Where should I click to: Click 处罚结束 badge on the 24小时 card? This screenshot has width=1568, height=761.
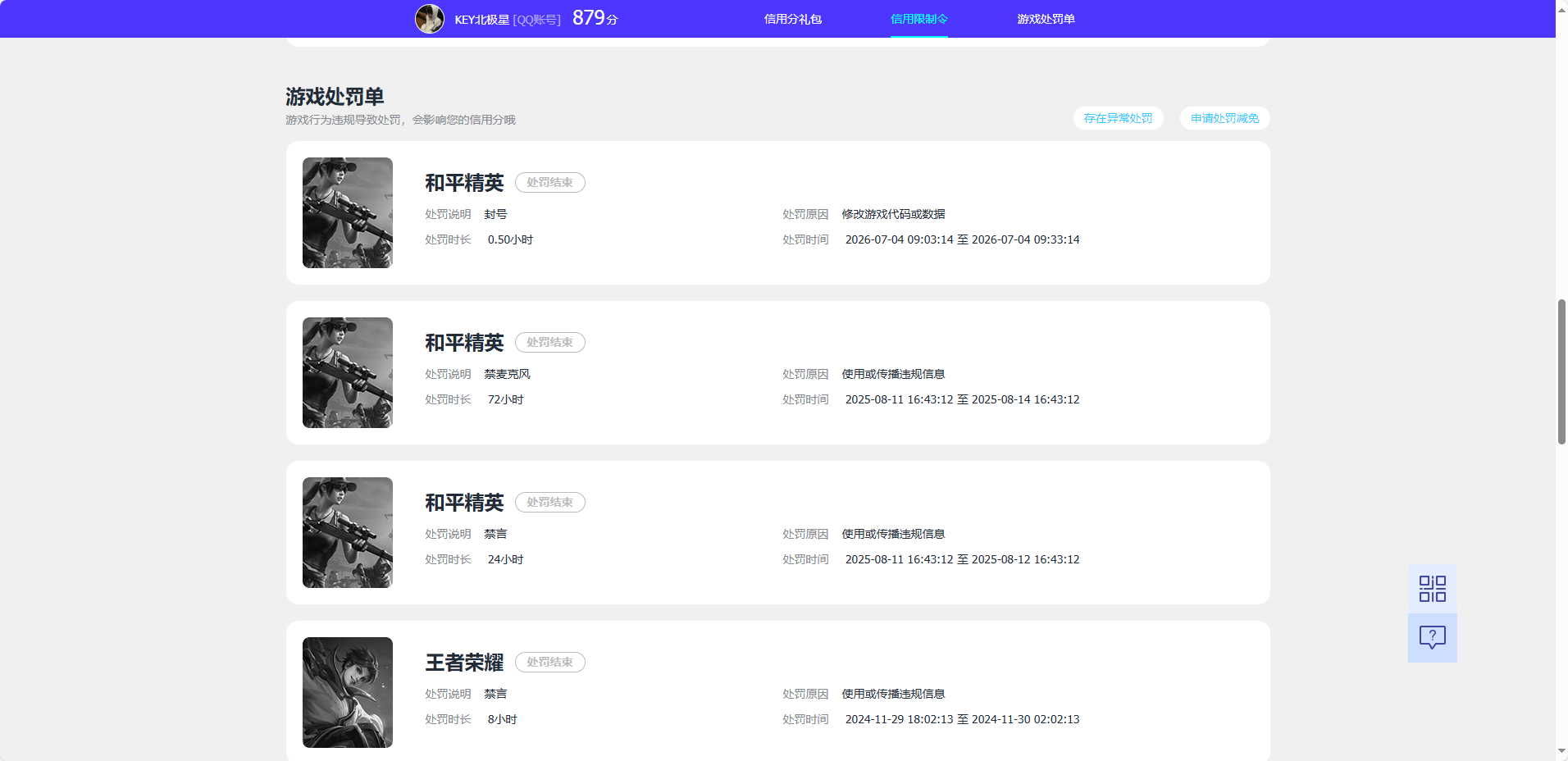pyautogui.click(x=549, y=502)
